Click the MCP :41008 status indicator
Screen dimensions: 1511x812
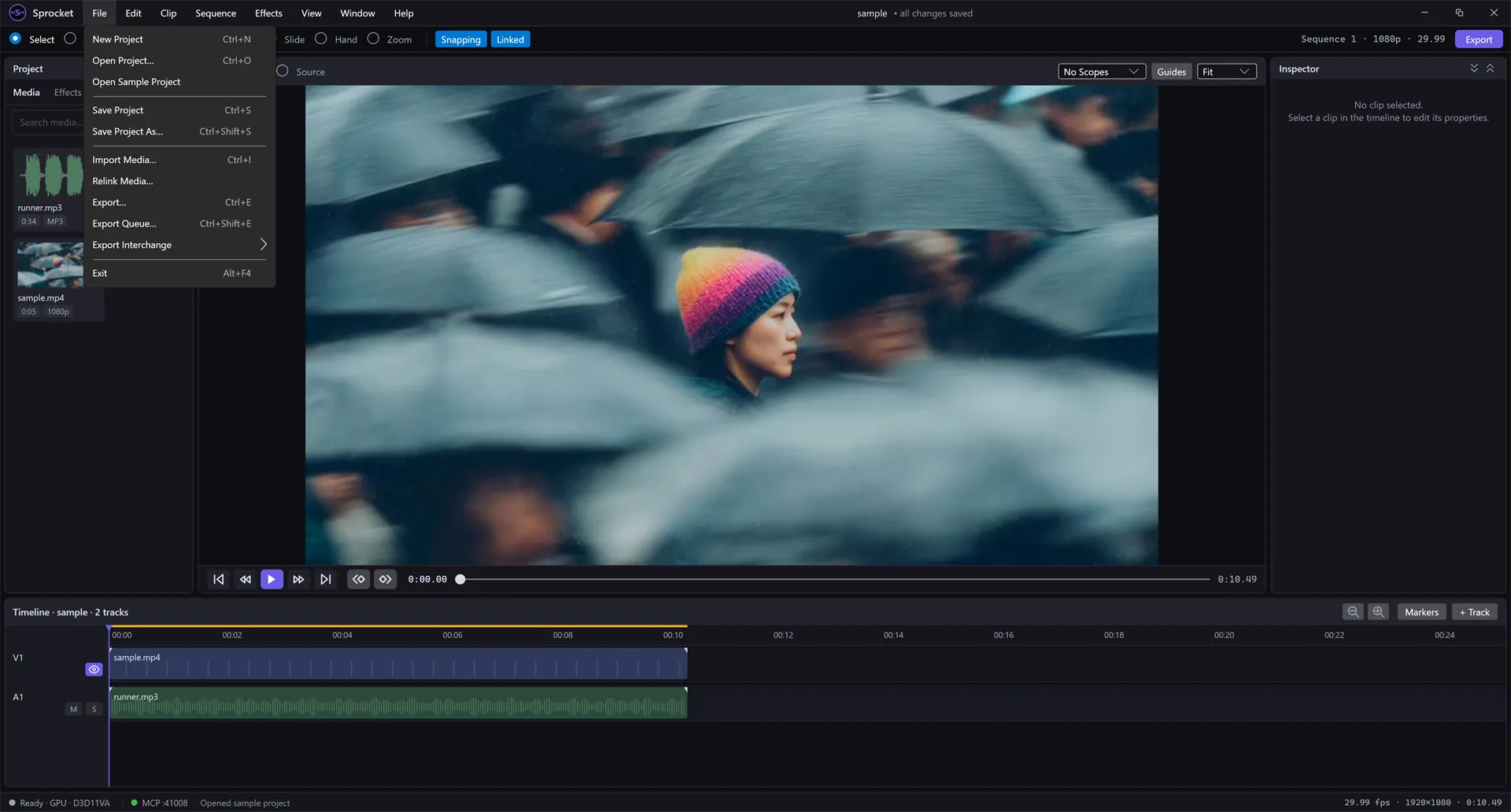coord(160,803)
